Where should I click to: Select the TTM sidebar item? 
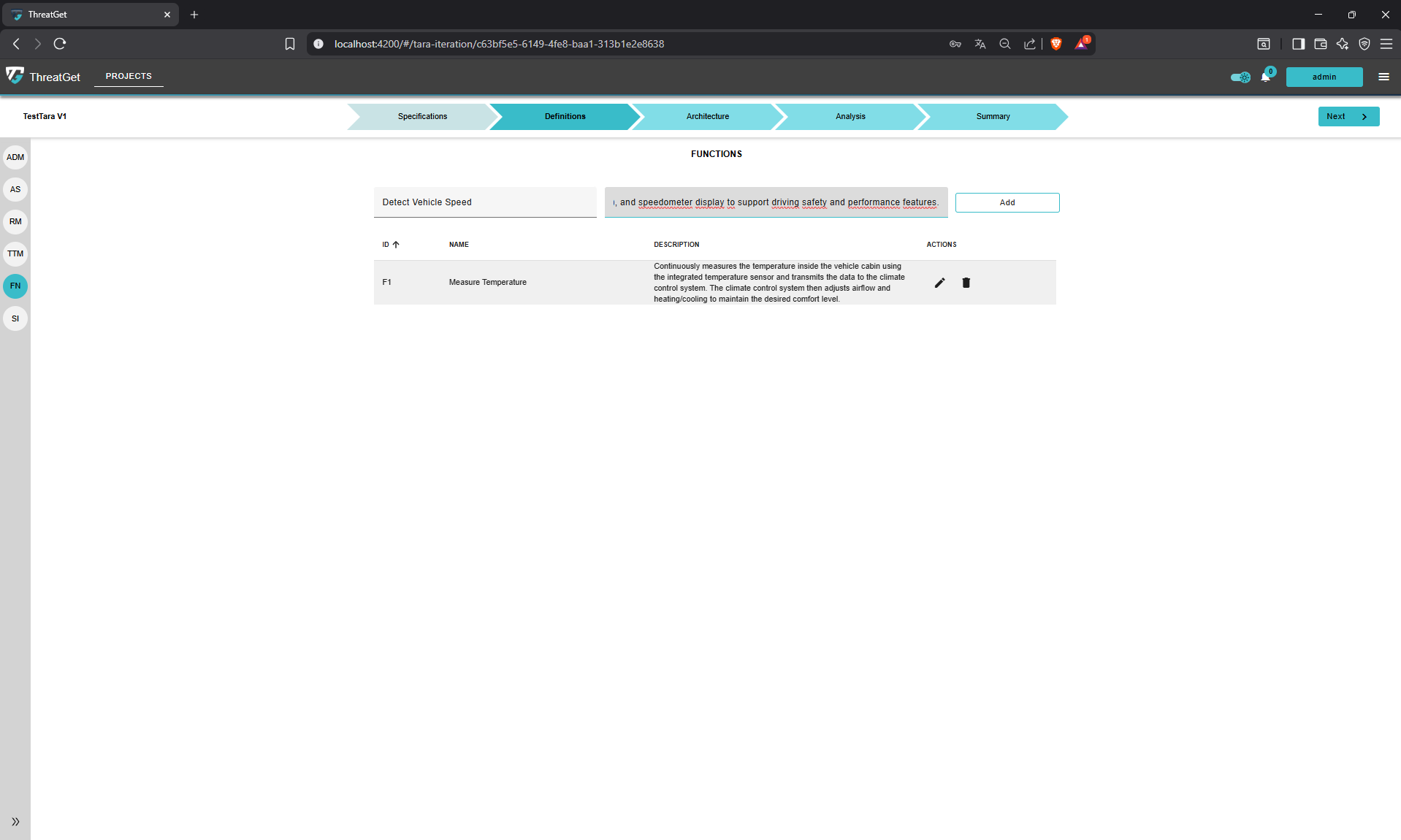click(x=15, y=254)
